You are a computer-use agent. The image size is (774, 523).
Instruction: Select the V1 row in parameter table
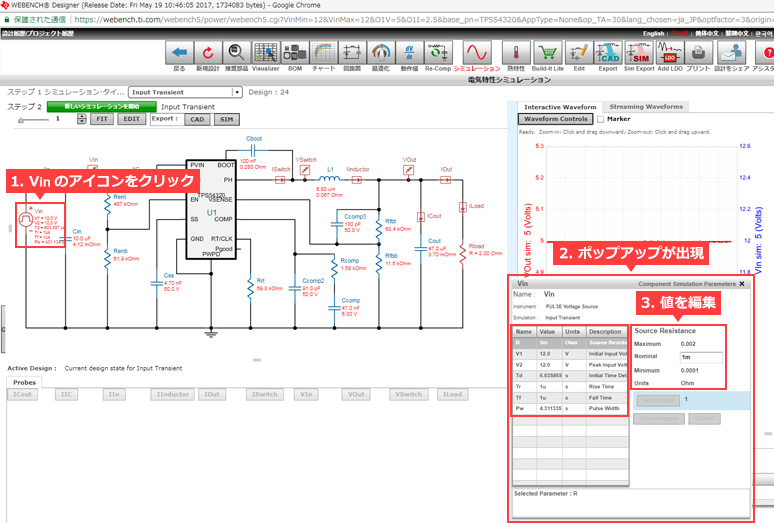pyautogui.click(x=570, y=354)
